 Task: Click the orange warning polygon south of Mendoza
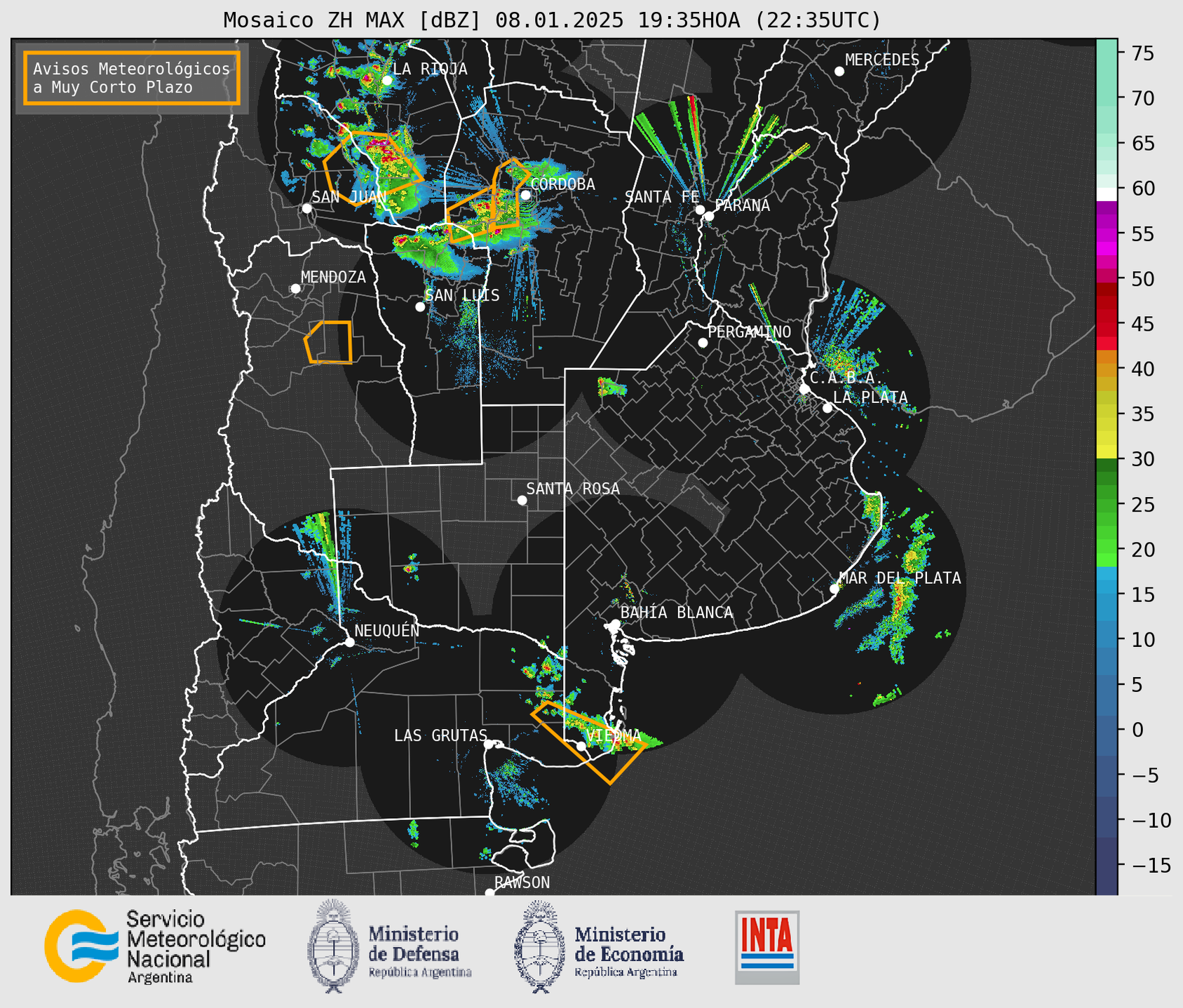[328, 342]
